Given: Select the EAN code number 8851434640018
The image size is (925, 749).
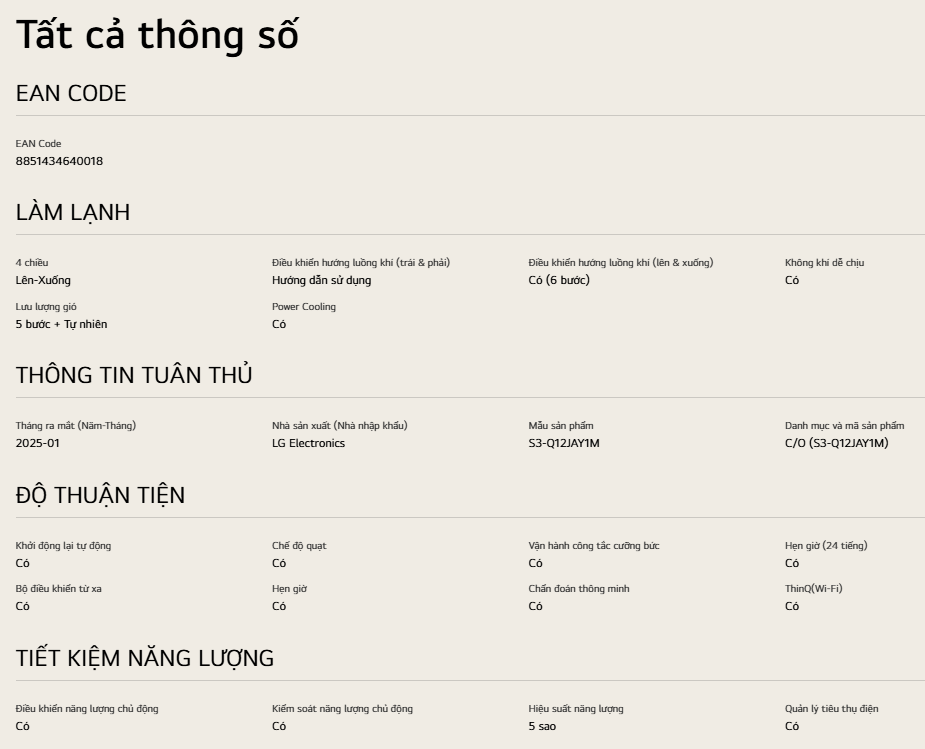Looking at the screenshot, I should (x=59, y=161).
